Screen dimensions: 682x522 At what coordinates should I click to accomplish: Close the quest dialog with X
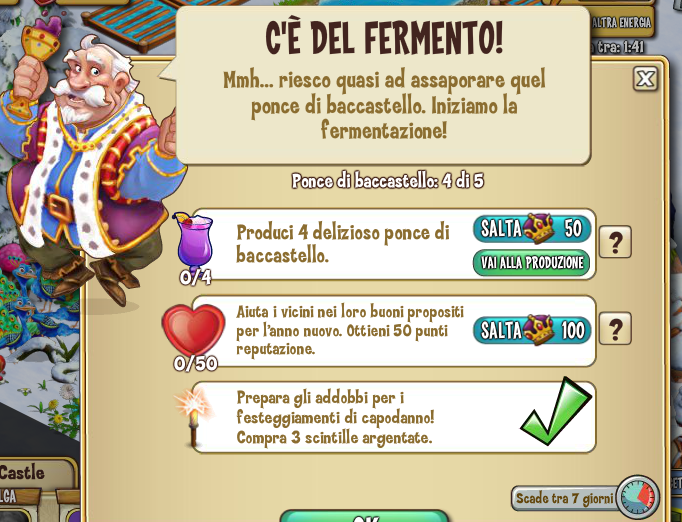[x=645, y=79]
